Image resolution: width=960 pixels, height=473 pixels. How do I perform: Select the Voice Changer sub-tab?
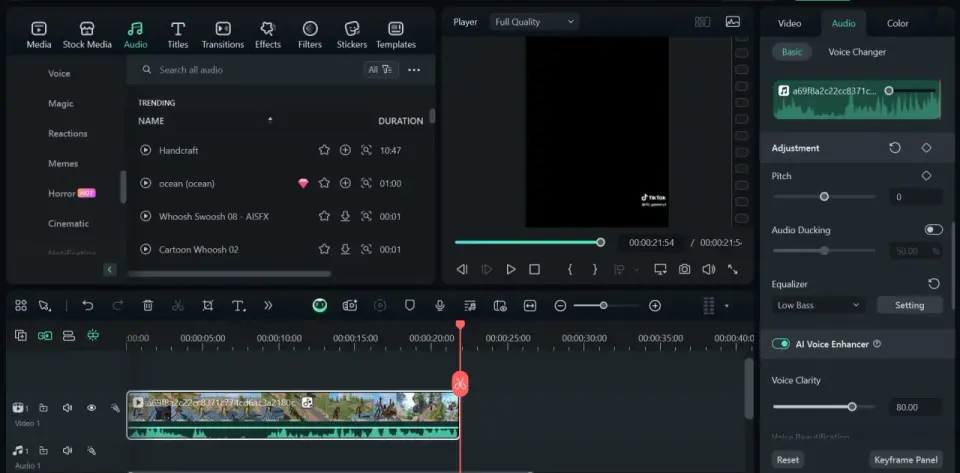tap(857, 52)
